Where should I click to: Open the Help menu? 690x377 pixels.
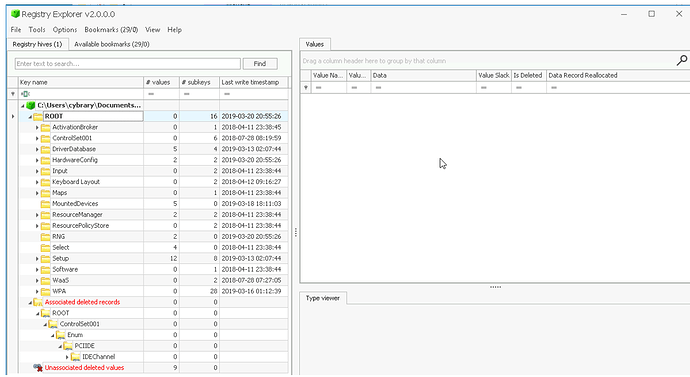174,29
